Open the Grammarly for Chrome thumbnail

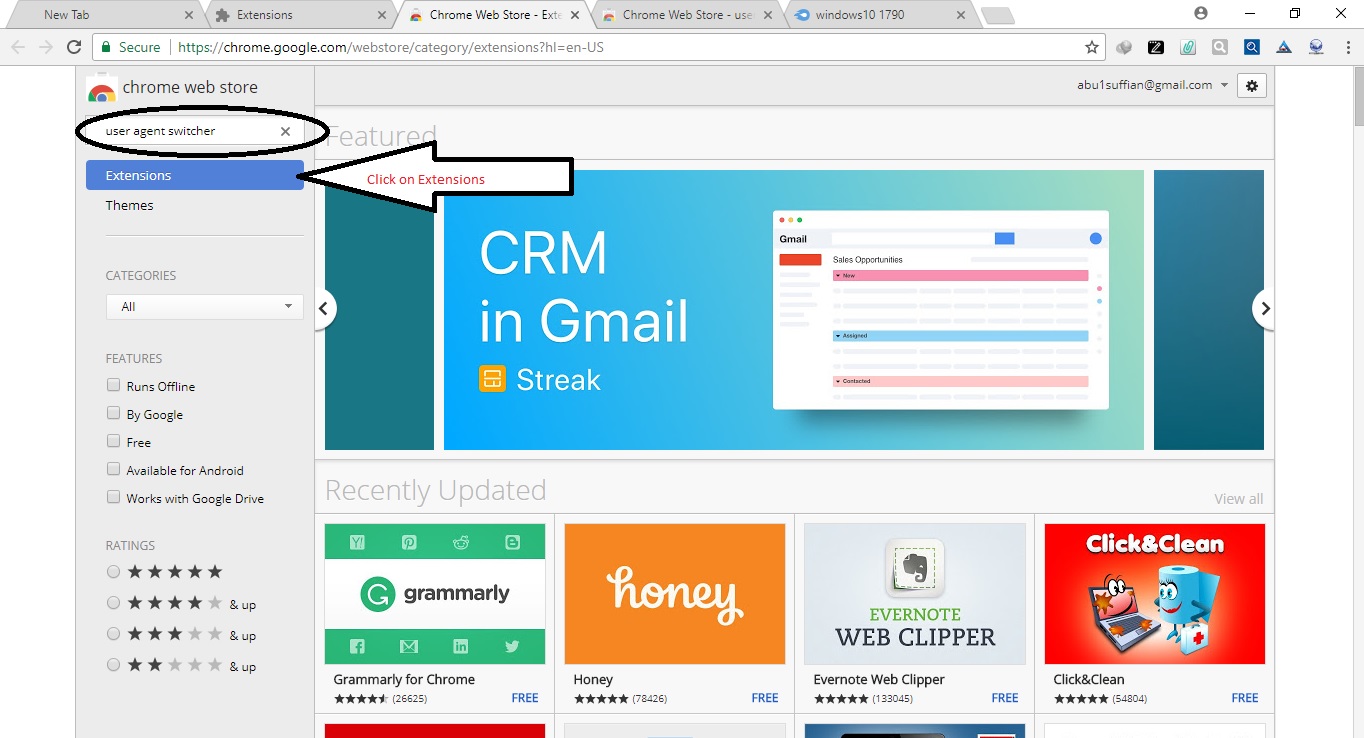(435, 594)
